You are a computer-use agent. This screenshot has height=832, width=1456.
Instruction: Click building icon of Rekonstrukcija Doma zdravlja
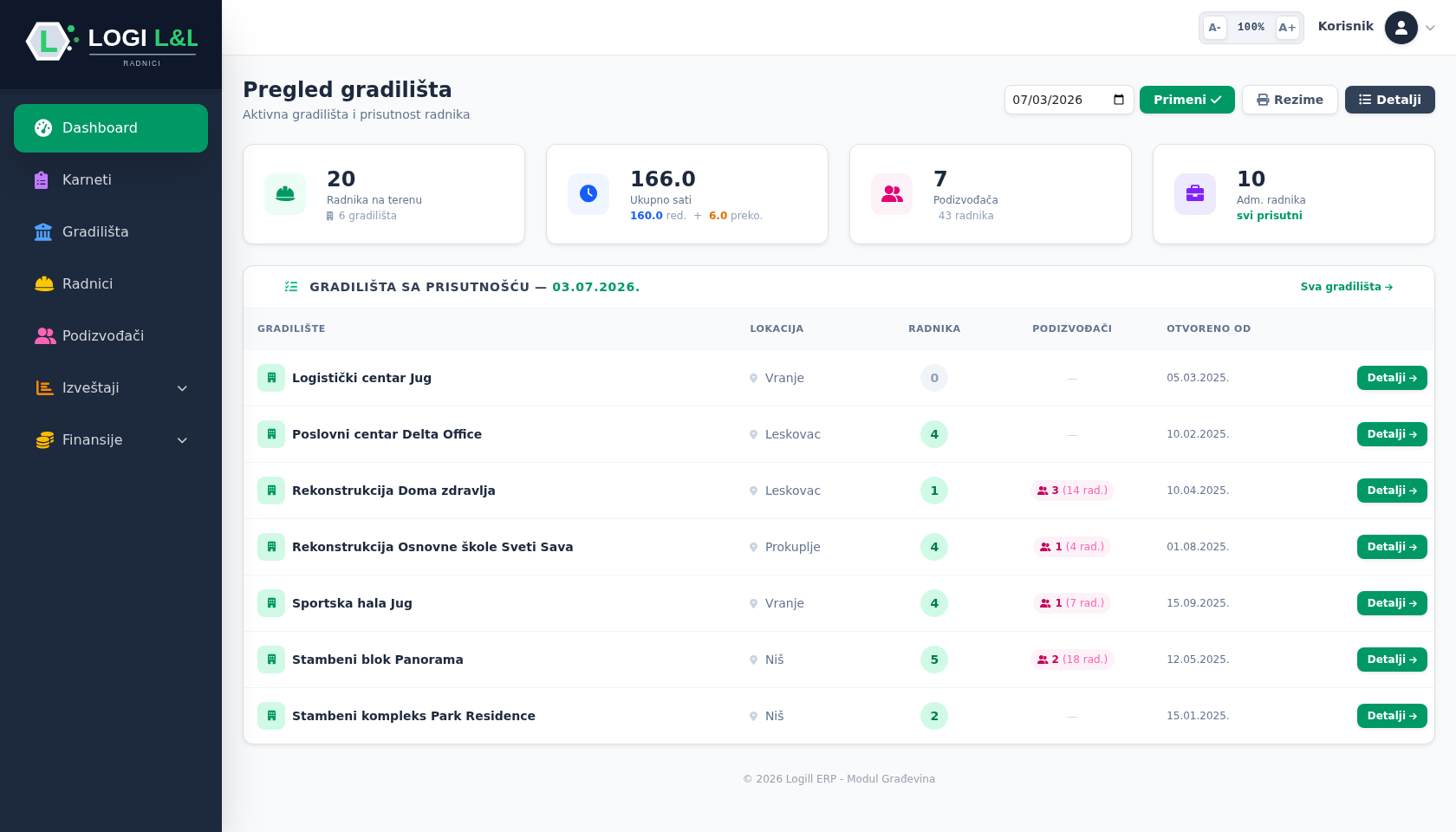(271, 491)
